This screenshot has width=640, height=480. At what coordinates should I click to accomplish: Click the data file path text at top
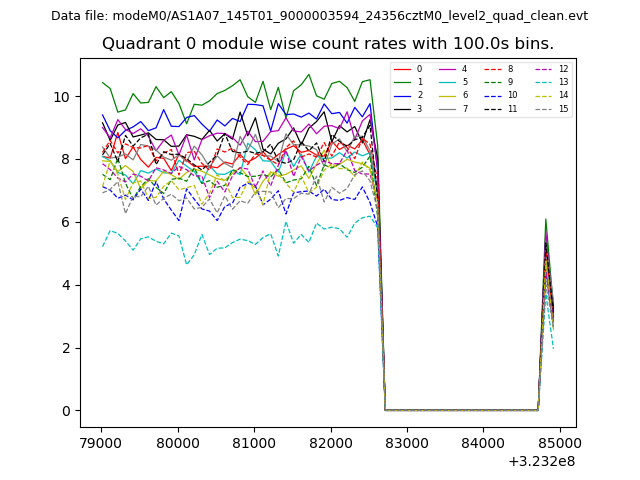319,16
